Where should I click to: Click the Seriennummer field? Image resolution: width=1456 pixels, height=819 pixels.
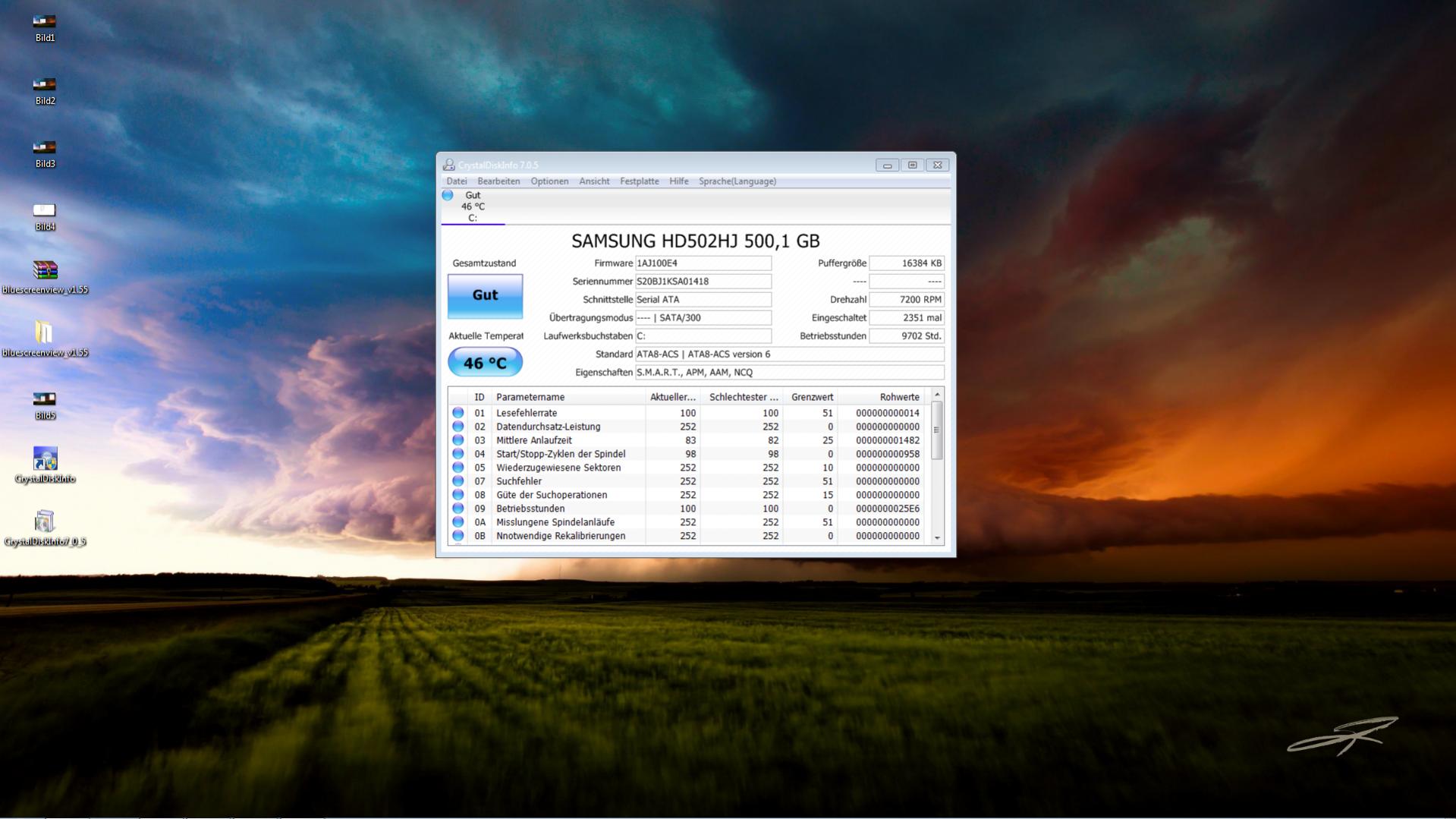(703, 282)
